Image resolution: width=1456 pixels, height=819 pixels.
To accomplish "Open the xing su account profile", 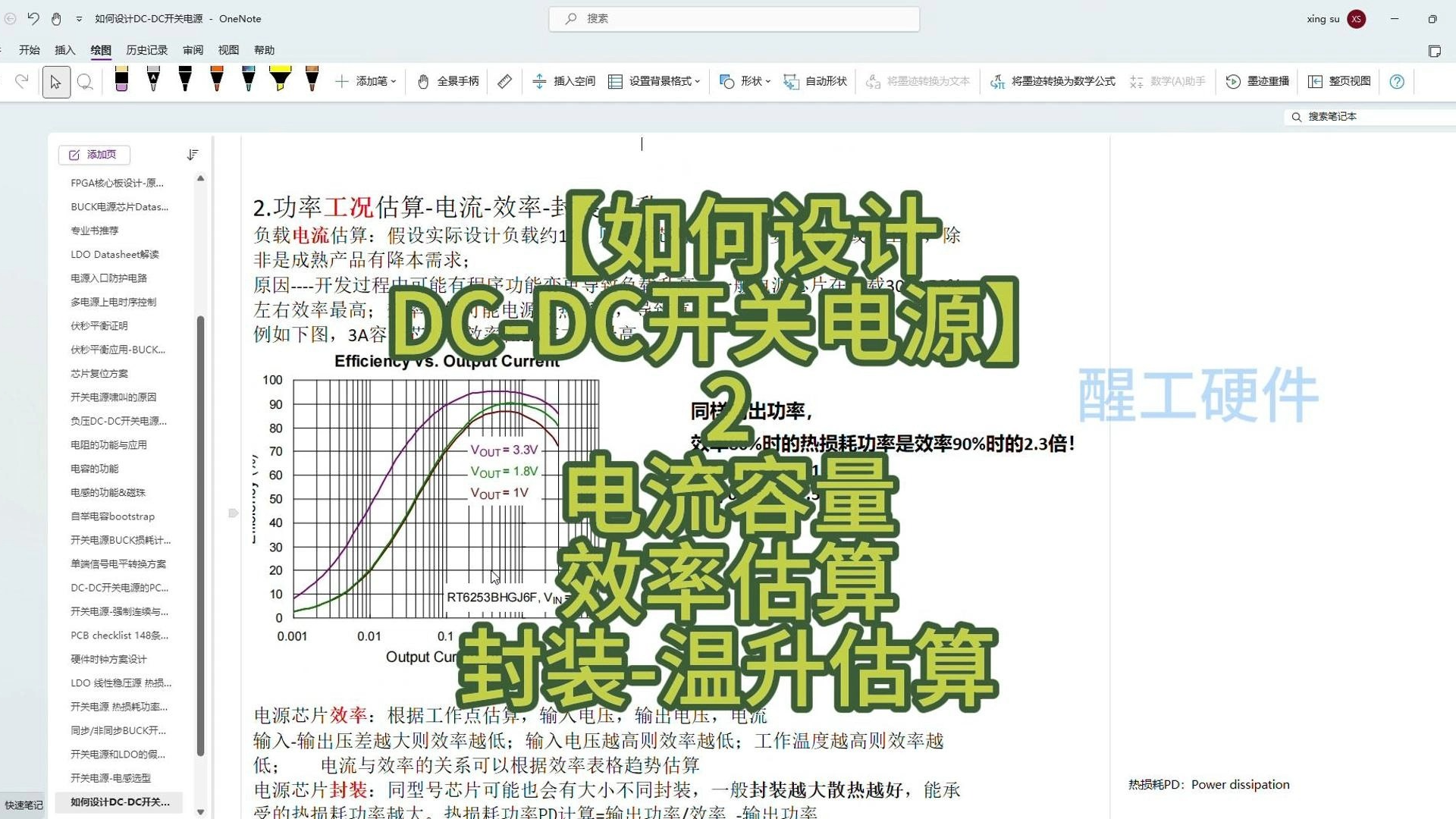I will coord(1336,19).
